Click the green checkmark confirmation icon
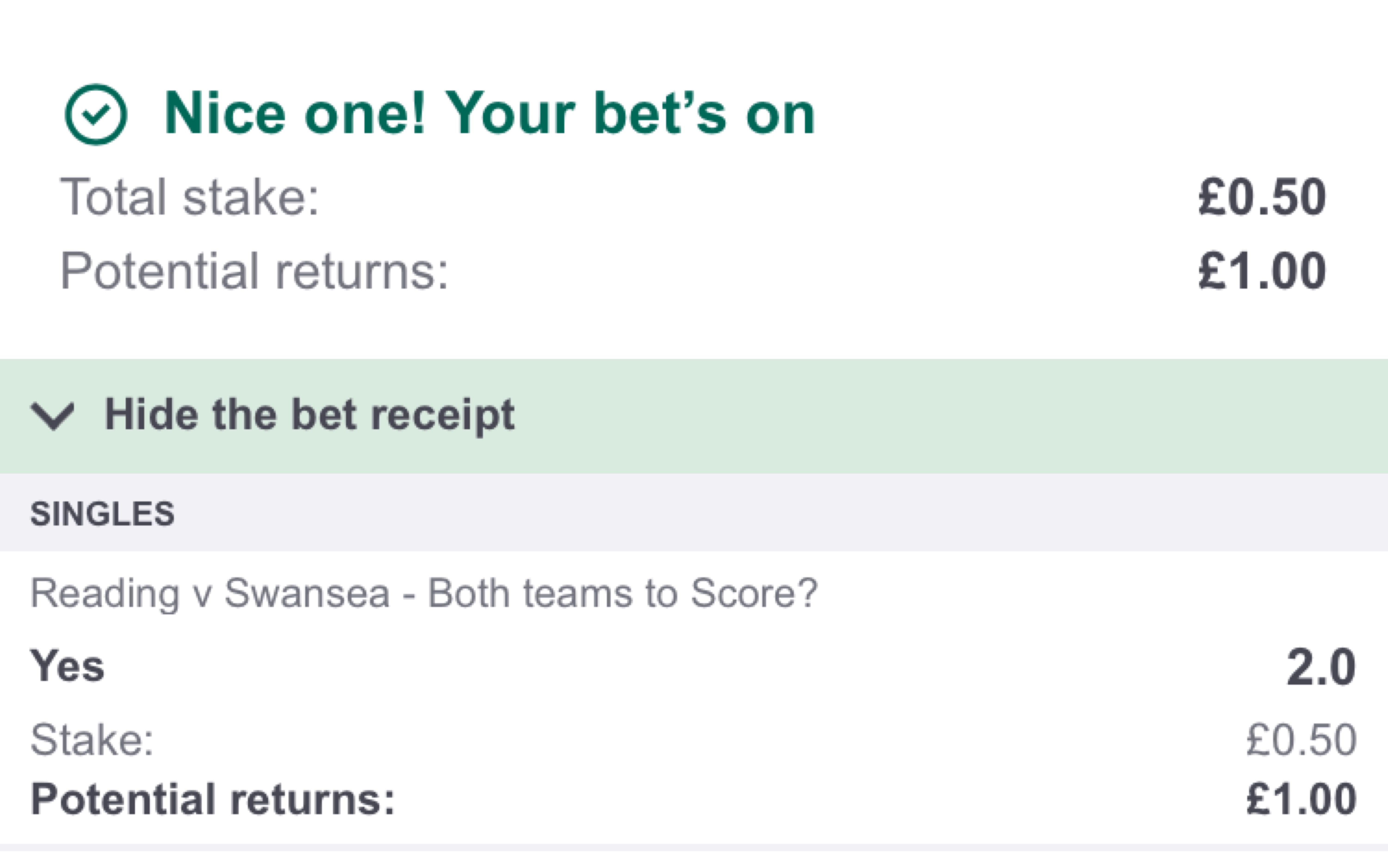 pos(96,115)
